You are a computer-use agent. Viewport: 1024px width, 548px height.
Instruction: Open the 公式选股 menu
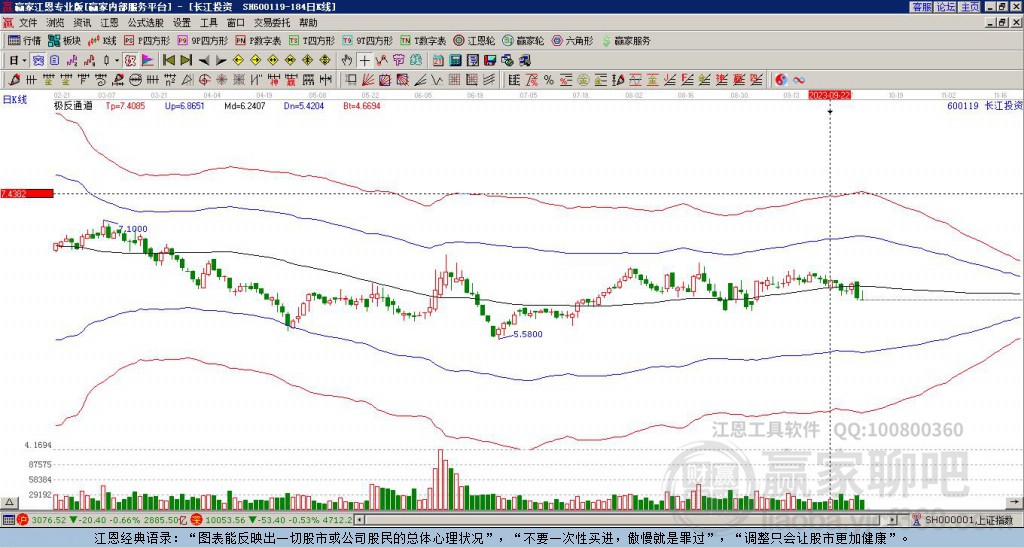(x=146, y=23)
